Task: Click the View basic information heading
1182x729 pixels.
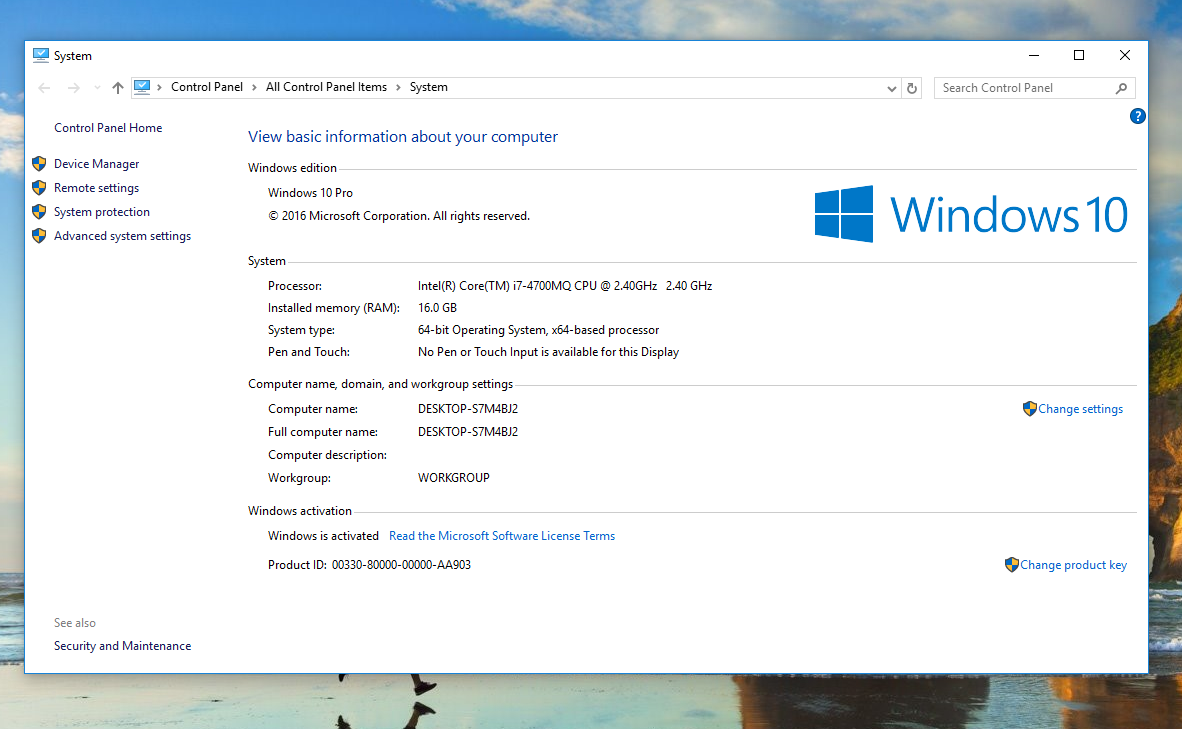Action: click(x=403, y=136)
